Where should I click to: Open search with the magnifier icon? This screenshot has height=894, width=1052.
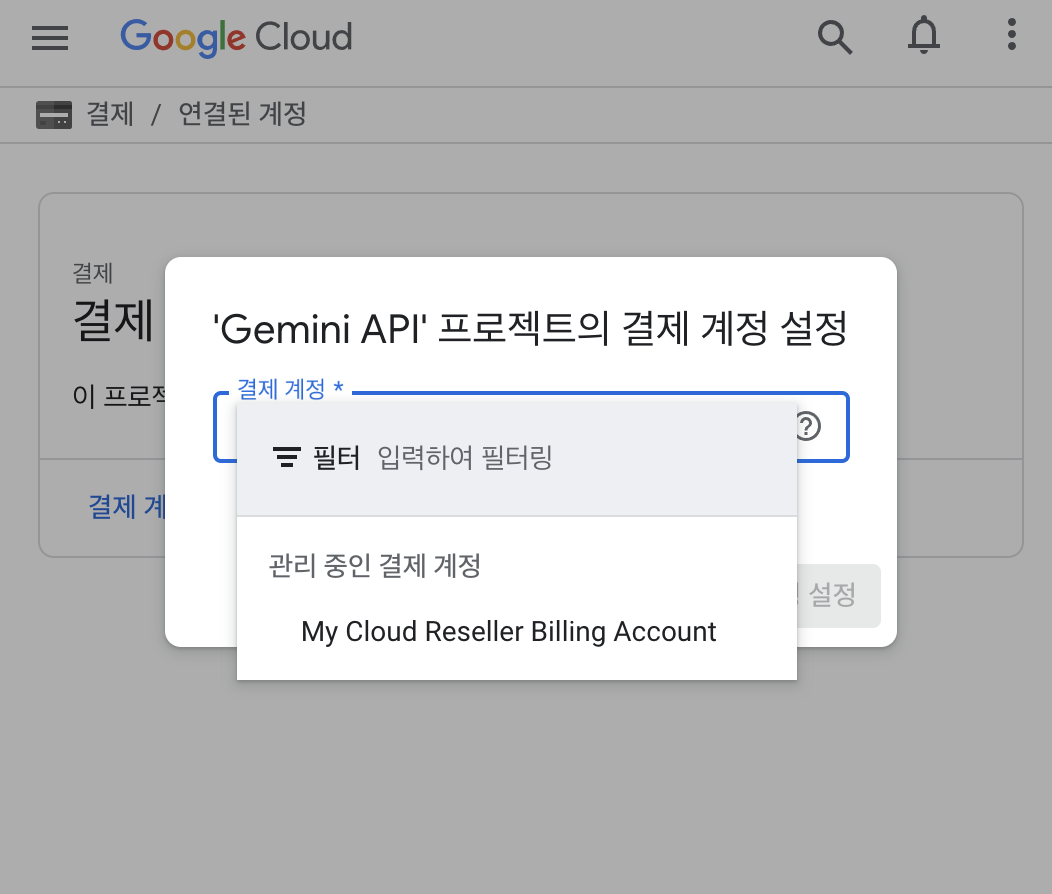click(835, 37)
